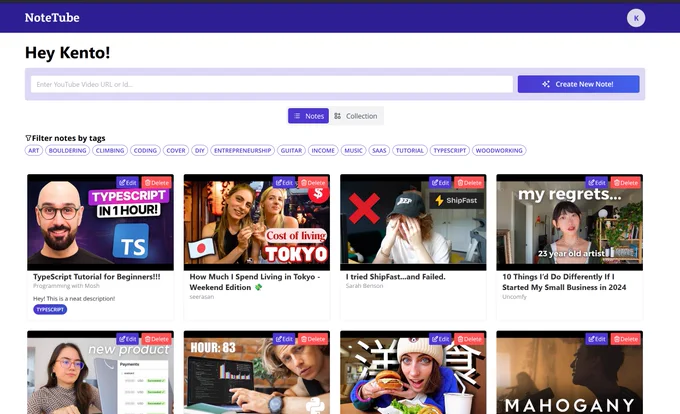Click the 'Hey Kento!' greeting heading
The height and width of the screenshot is (414, 680).
pyautogui.click(x=68, y=52)
